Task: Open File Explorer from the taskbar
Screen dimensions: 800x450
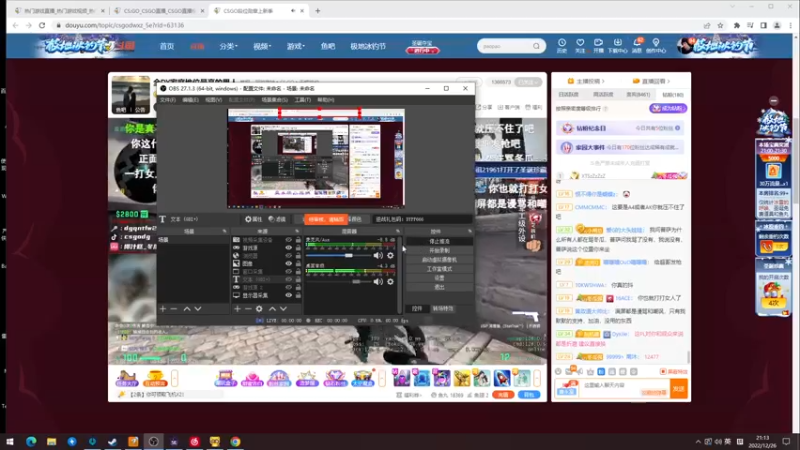Action: click(52, 441)
